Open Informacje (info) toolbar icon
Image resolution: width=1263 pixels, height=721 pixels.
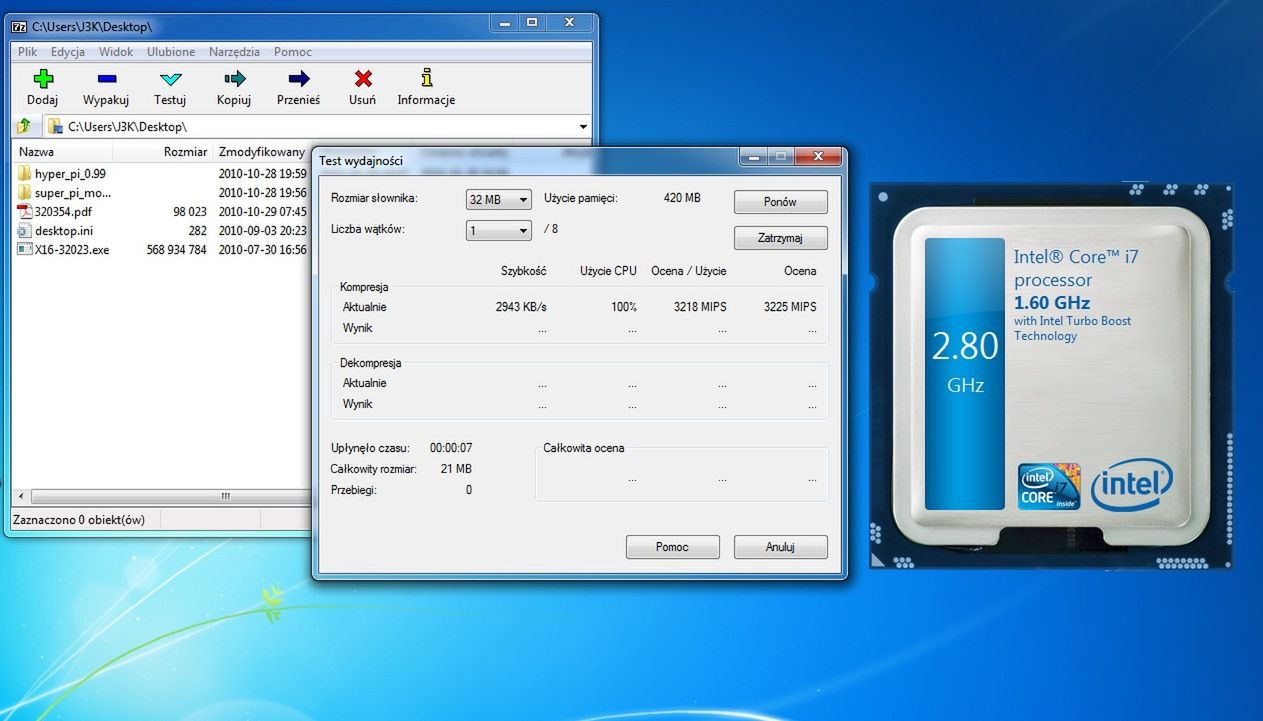pos(427,77)
